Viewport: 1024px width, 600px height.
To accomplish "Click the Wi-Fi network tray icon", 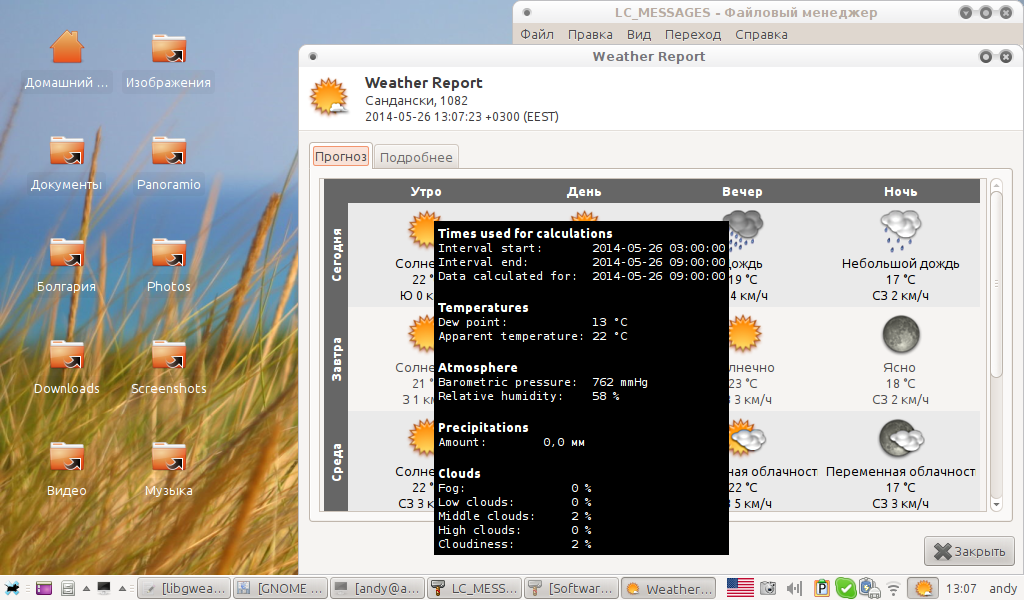I will (893, 588).
